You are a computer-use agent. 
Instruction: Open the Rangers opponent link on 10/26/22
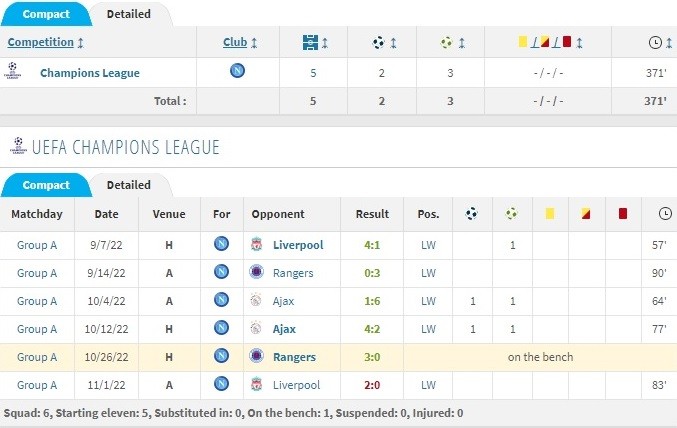pyautogui.click(x=294, y=357)
